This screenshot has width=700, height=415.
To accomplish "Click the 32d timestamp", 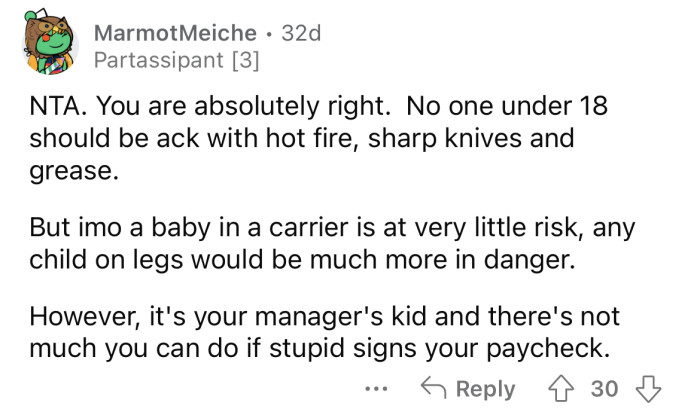I will (303, 33).
